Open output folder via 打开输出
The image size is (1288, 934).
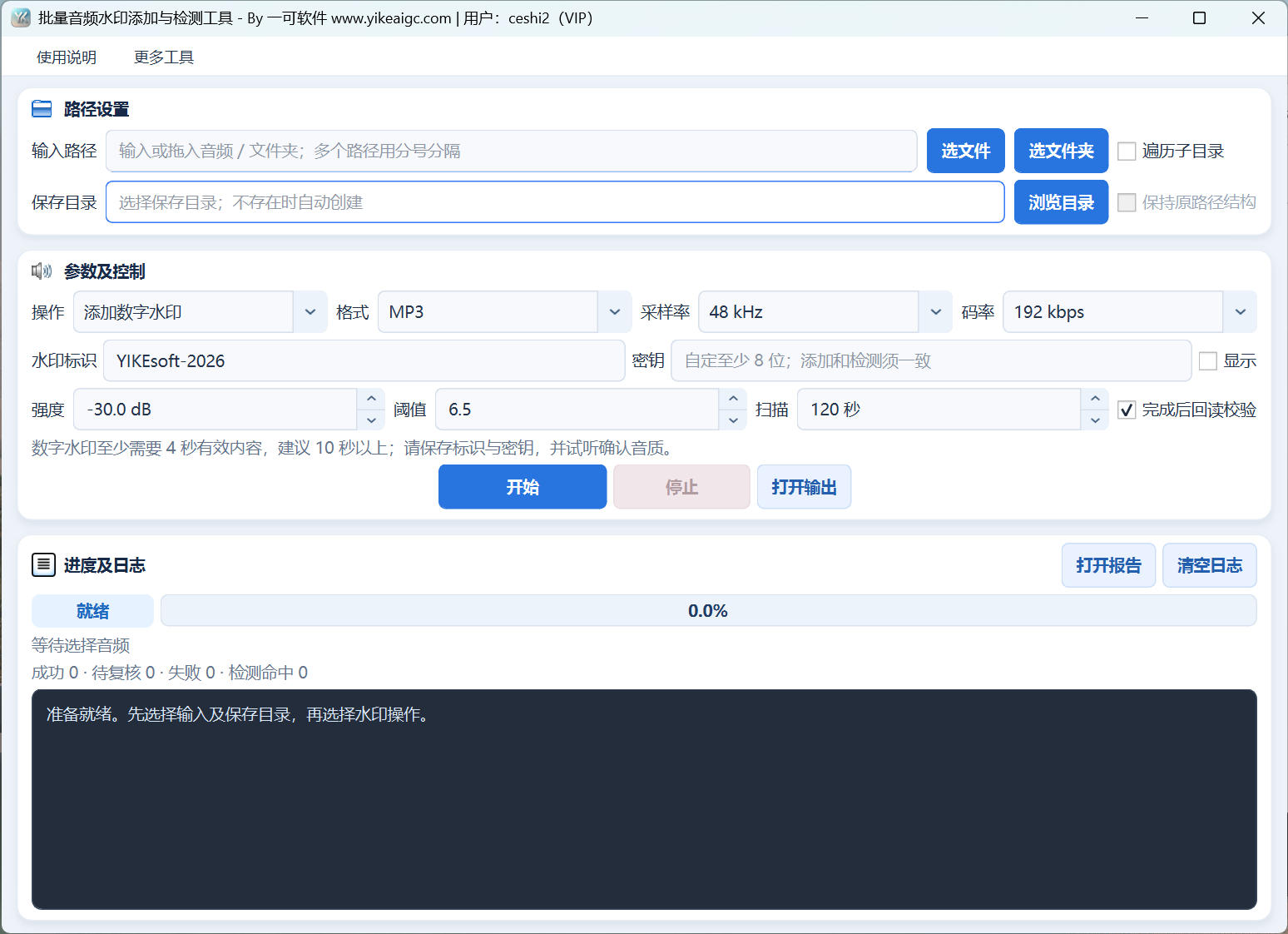tap(804, 487)
